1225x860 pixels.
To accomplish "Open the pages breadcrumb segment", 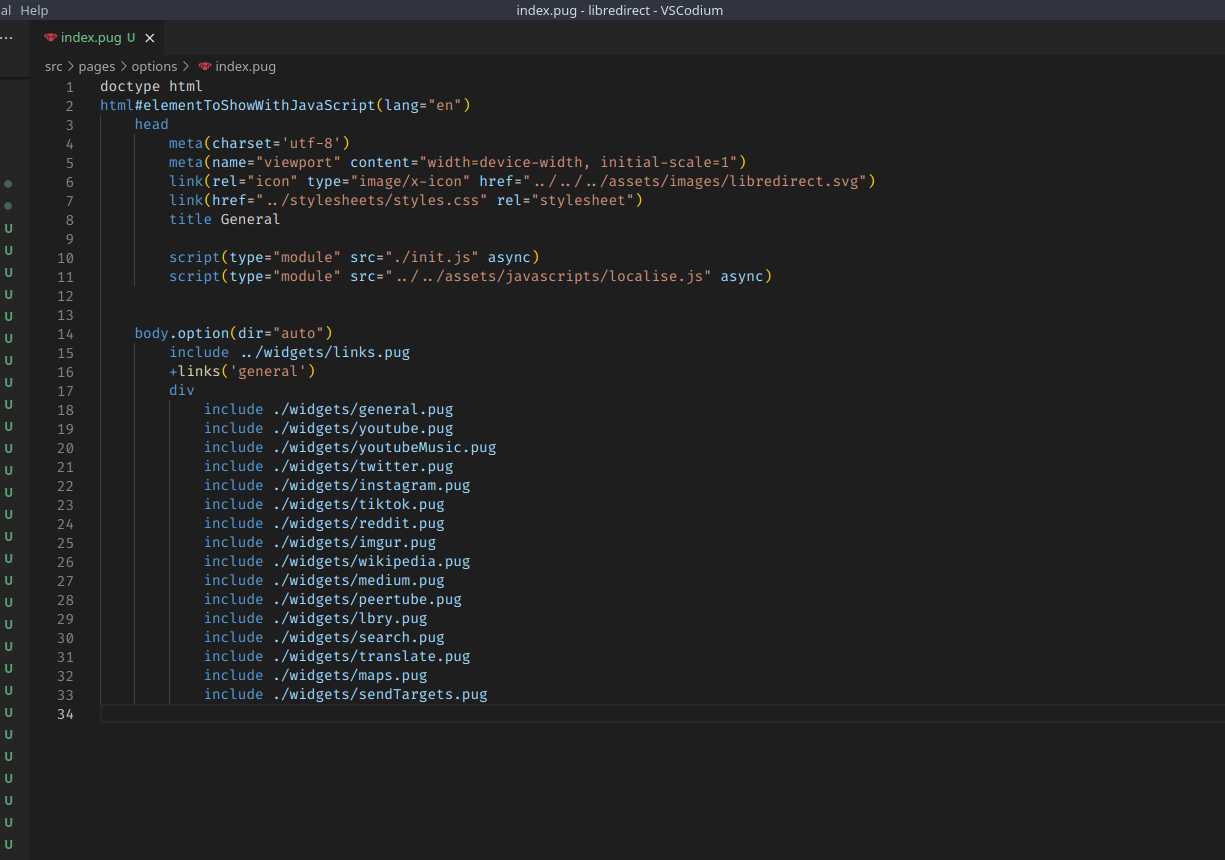I will (97, 67).
